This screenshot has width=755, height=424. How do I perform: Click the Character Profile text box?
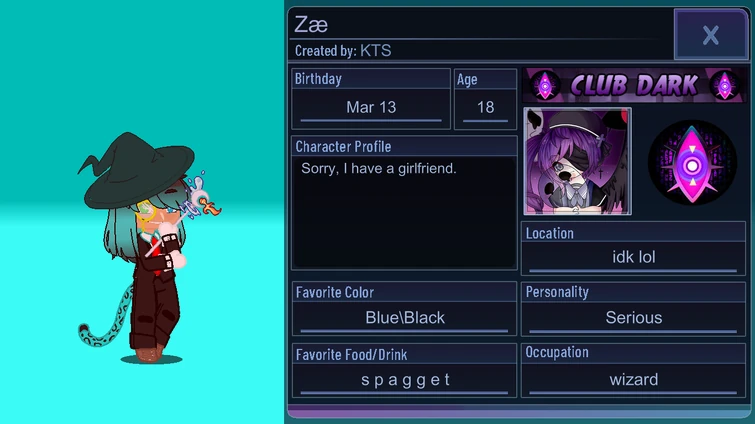[x=404, y=212]
